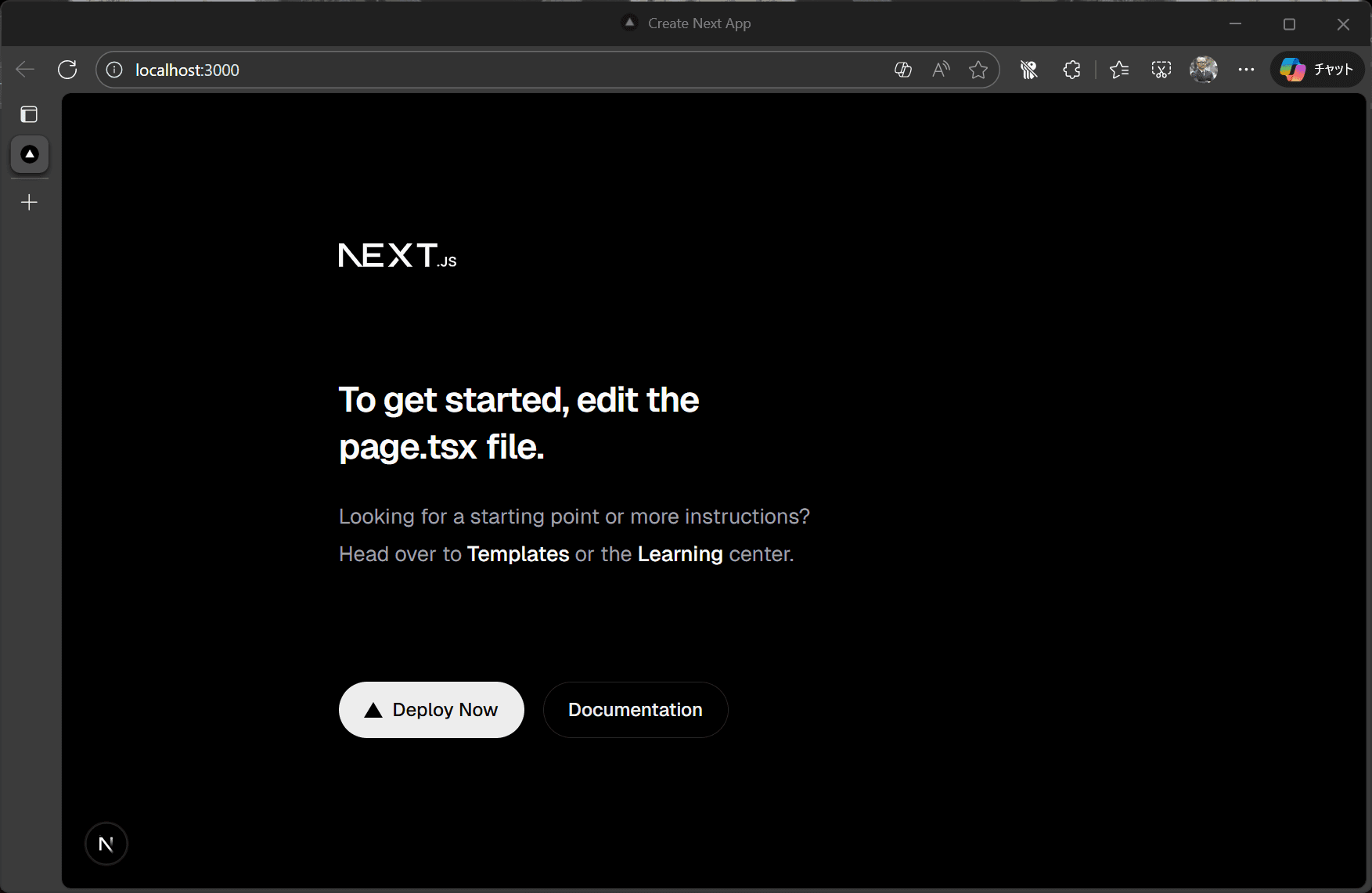The width and height of the screenshot is (1372, 893).
Task: Click the Copilot icon in address bar
Action: [x=902, y=70]
